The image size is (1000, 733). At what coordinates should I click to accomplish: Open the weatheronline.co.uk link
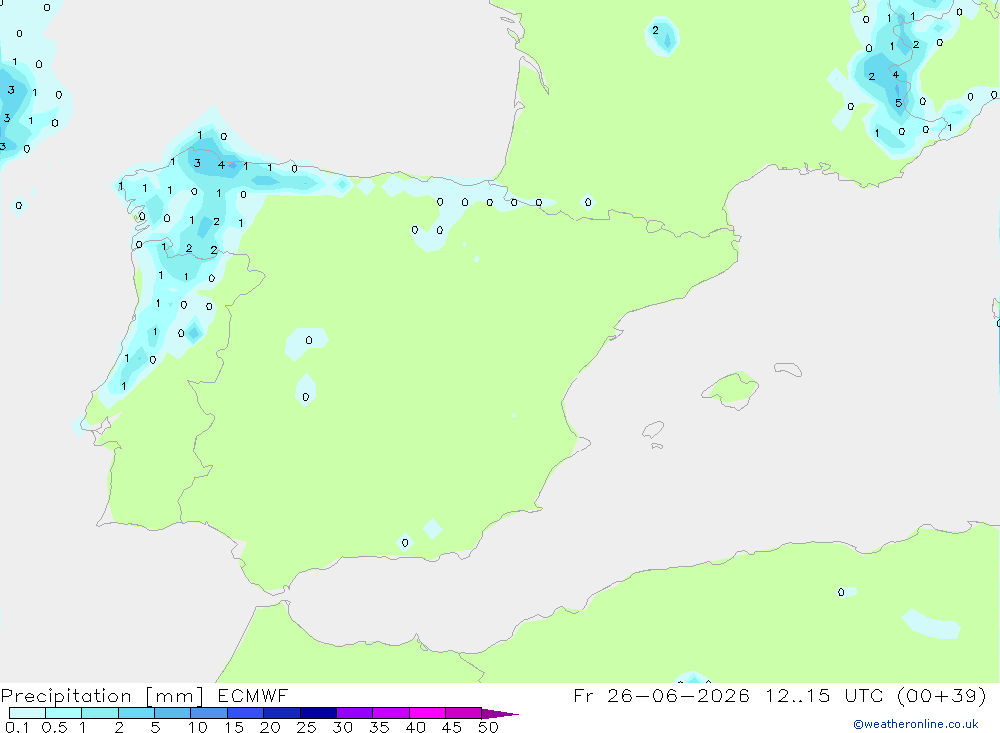[x=916, y=724]
